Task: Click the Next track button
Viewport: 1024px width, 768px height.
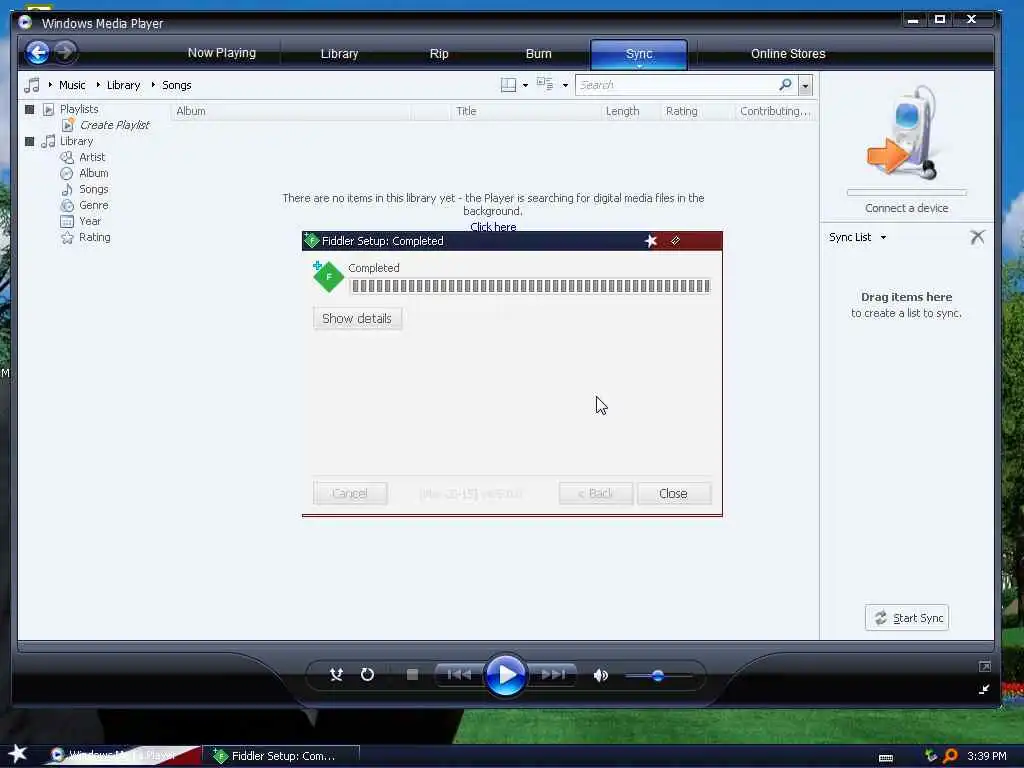Action: tap(553, 675)
